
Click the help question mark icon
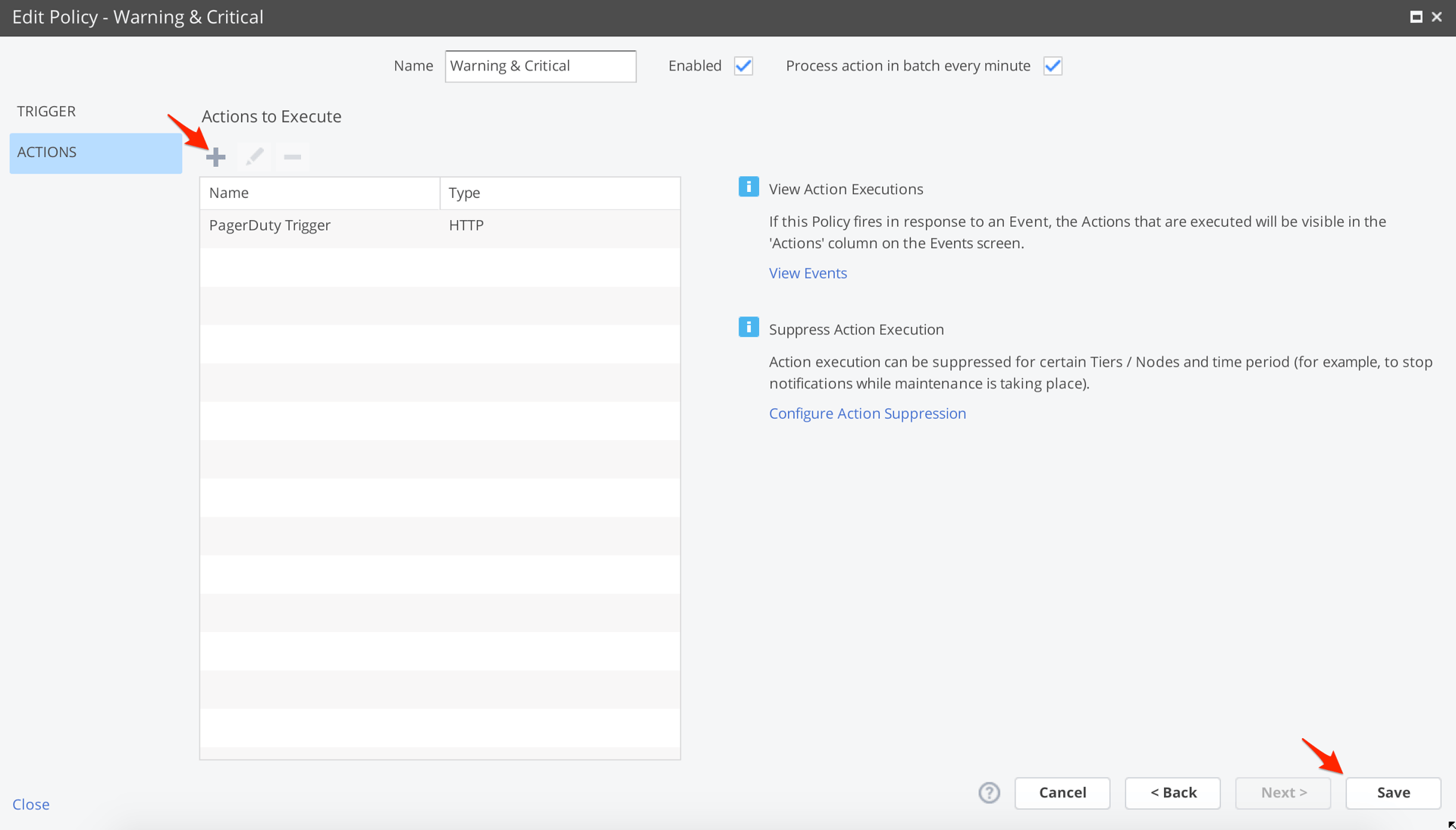989,793
